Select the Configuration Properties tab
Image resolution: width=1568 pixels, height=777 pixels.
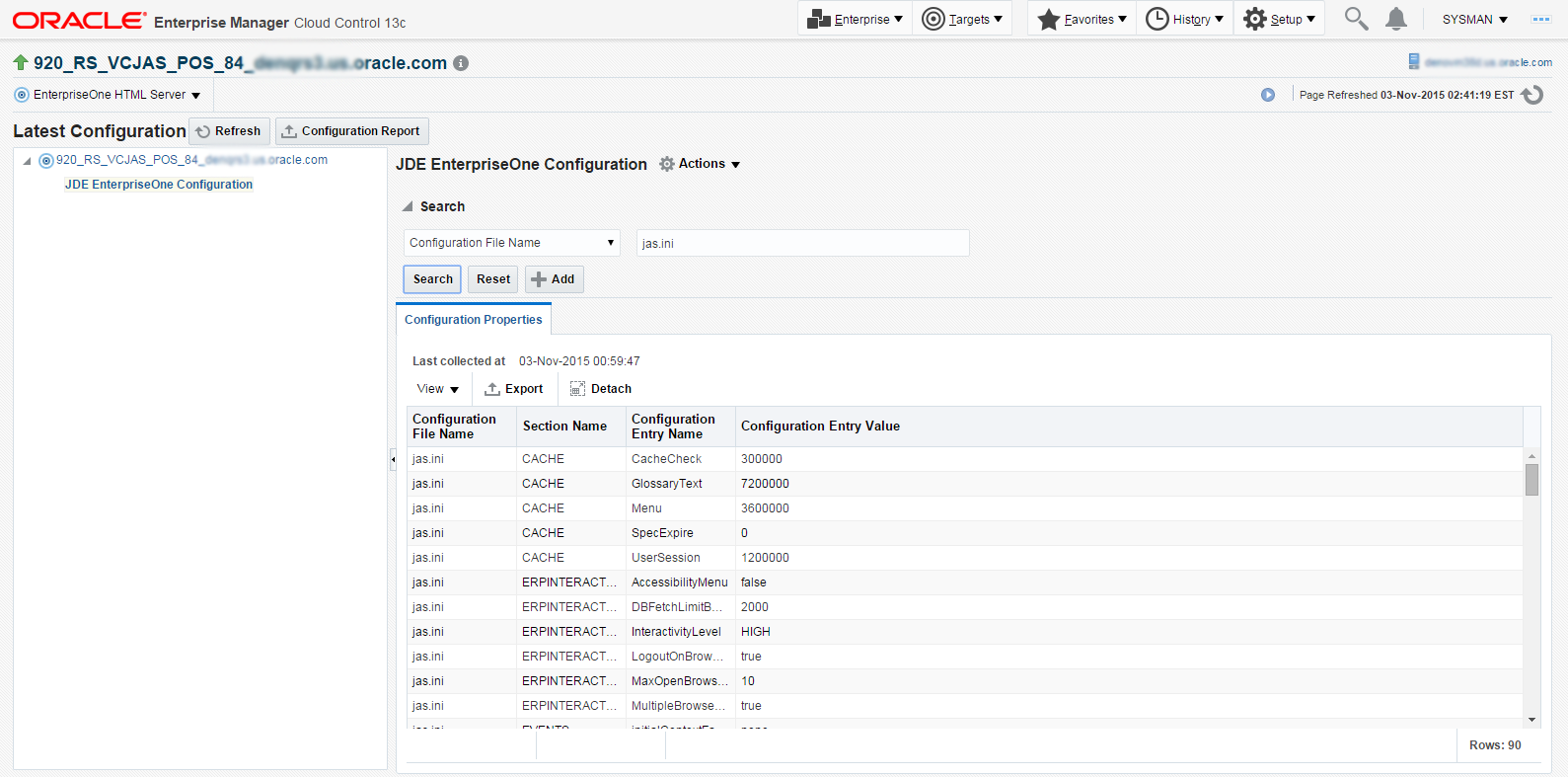tap(473, 320)
